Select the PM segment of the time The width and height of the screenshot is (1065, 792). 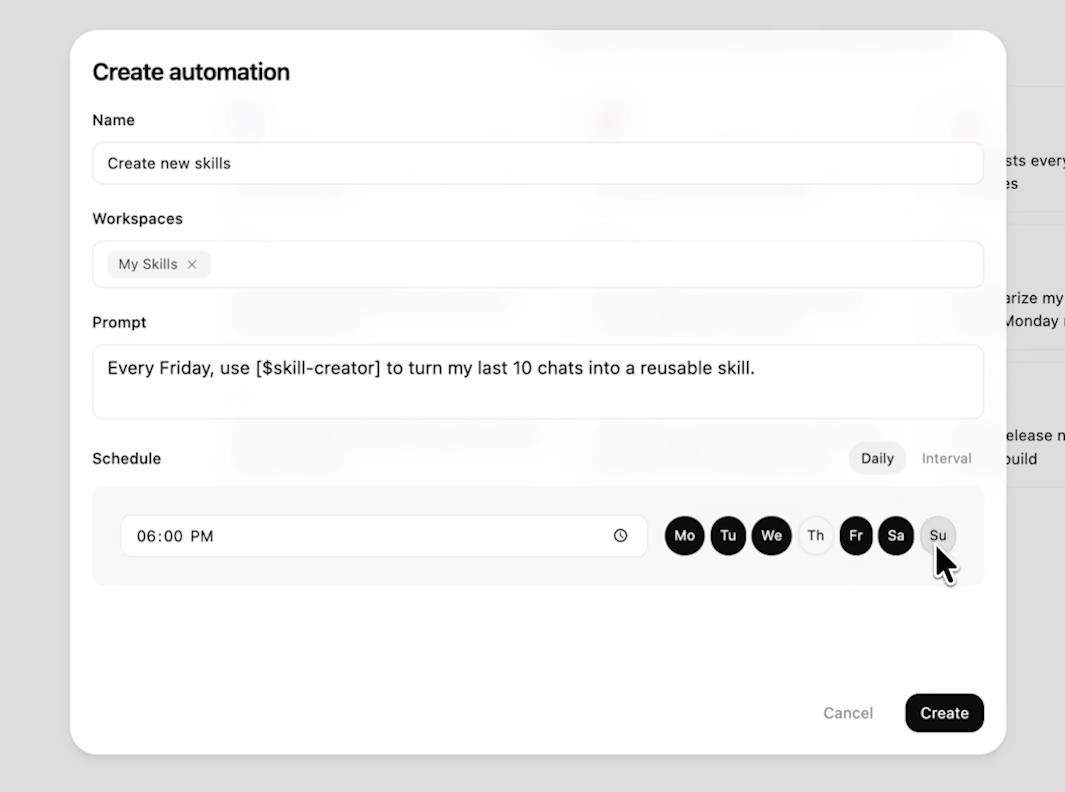point(202,537)
